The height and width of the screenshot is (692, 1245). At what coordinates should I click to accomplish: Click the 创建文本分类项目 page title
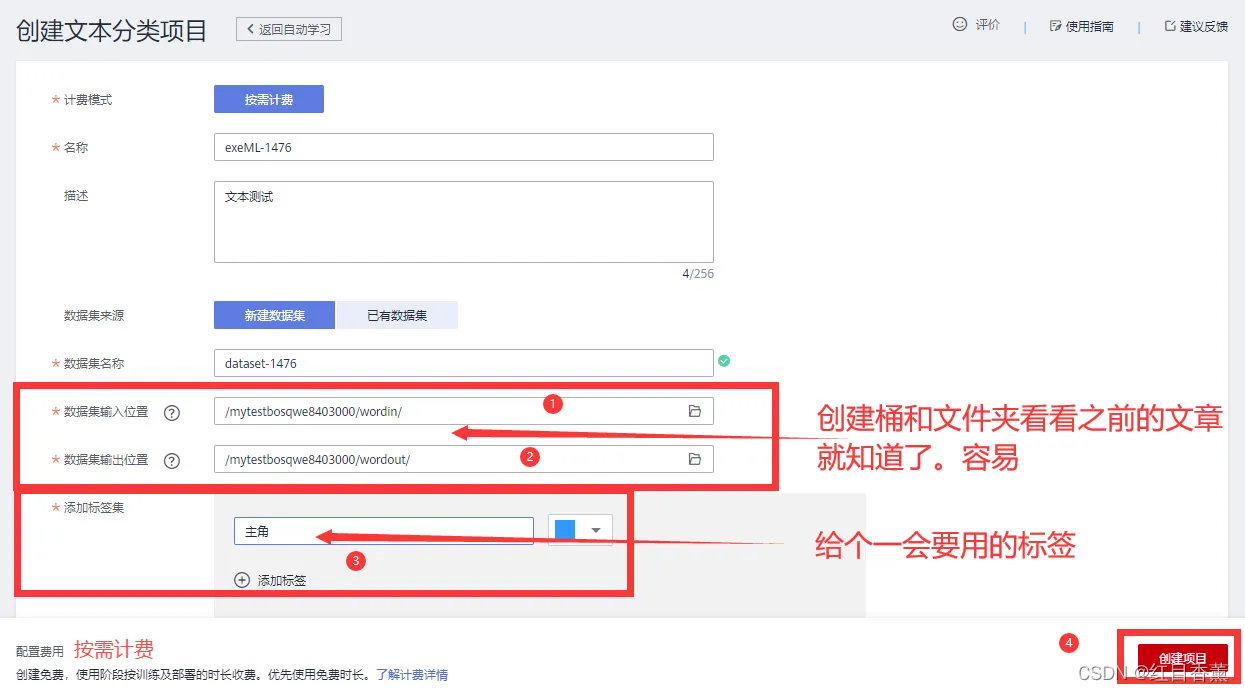point(111,31)
